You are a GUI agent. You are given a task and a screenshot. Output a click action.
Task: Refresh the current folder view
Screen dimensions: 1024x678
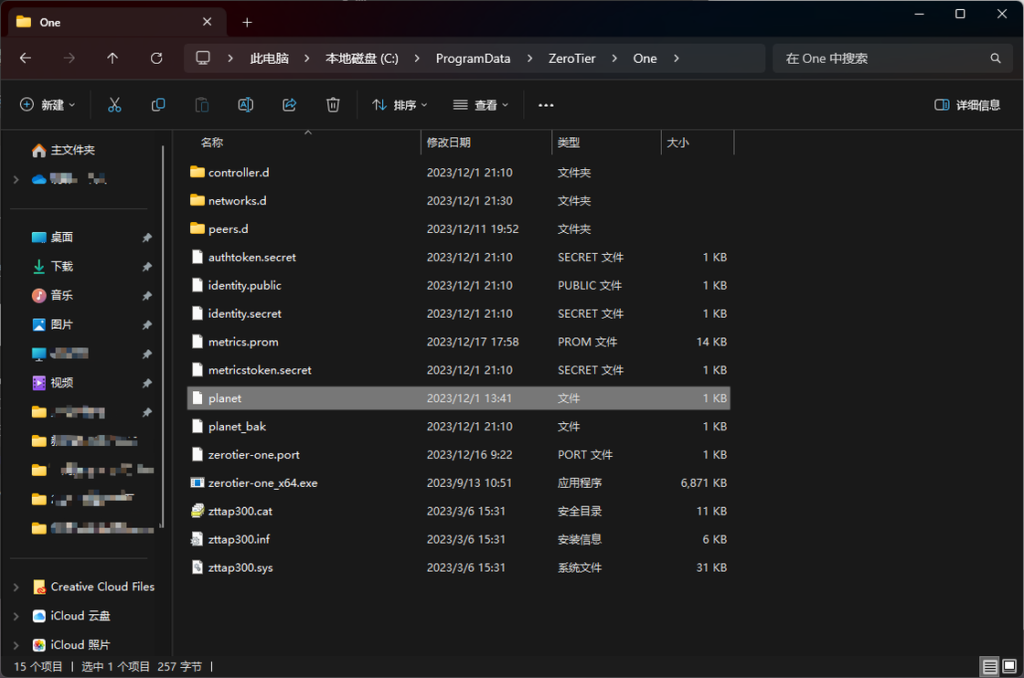point(156,59)
